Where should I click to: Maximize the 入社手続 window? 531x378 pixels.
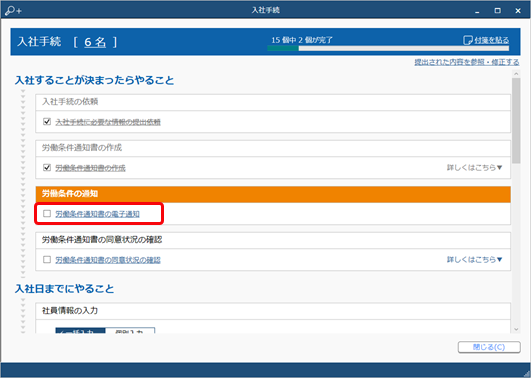pos(497,11)
